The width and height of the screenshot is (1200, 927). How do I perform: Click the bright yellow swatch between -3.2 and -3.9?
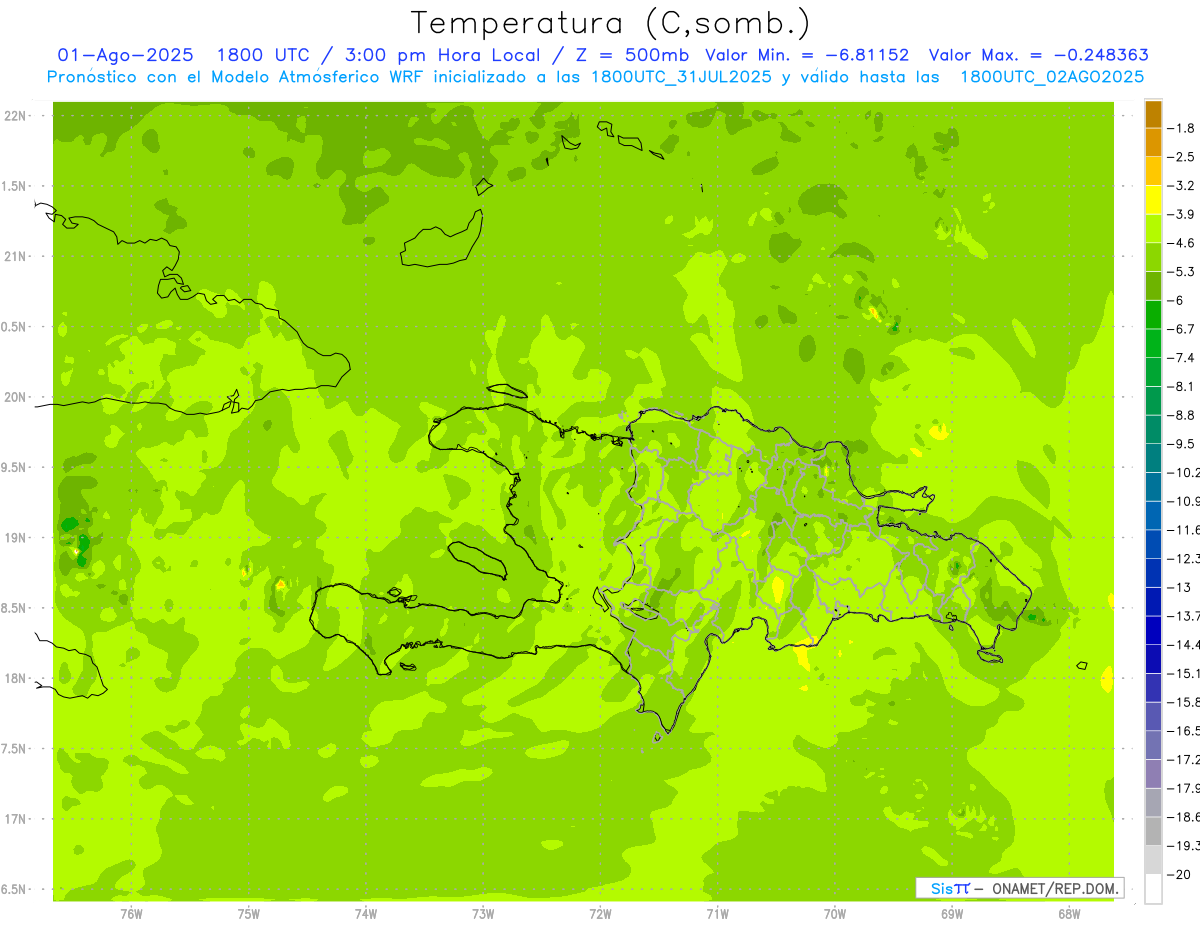tap(1153, 200)
